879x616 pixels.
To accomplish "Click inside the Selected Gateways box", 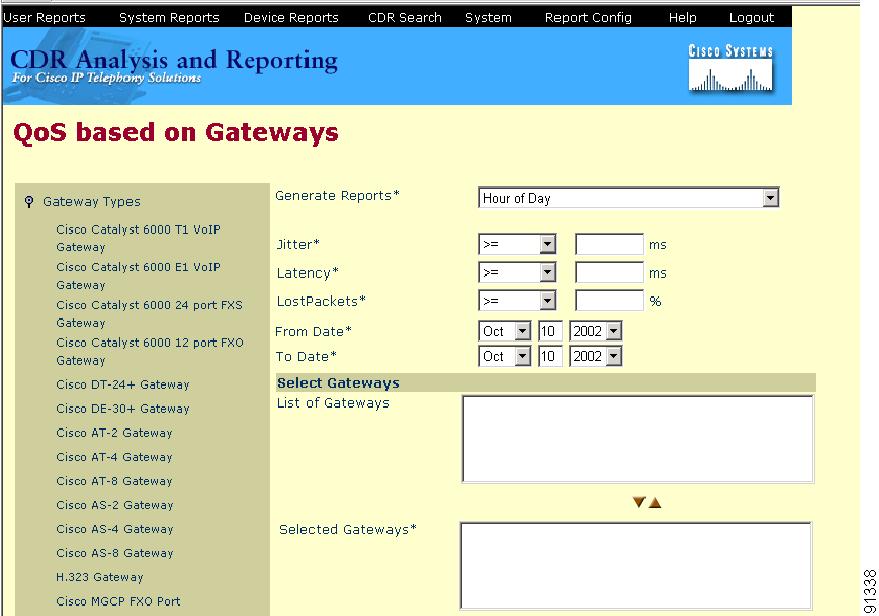I will [636, 566].
